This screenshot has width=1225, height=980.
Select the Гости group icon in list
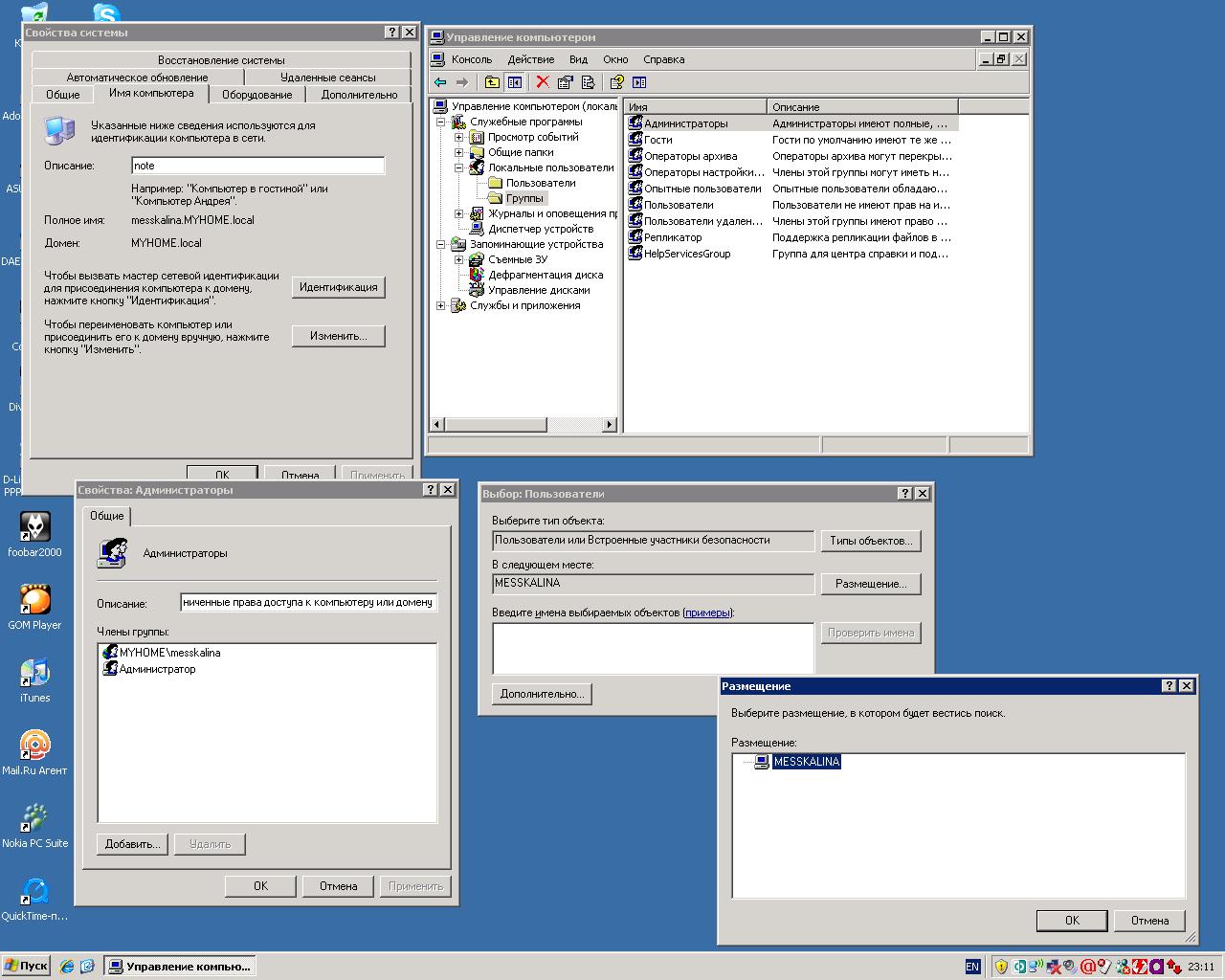[635, 140]
